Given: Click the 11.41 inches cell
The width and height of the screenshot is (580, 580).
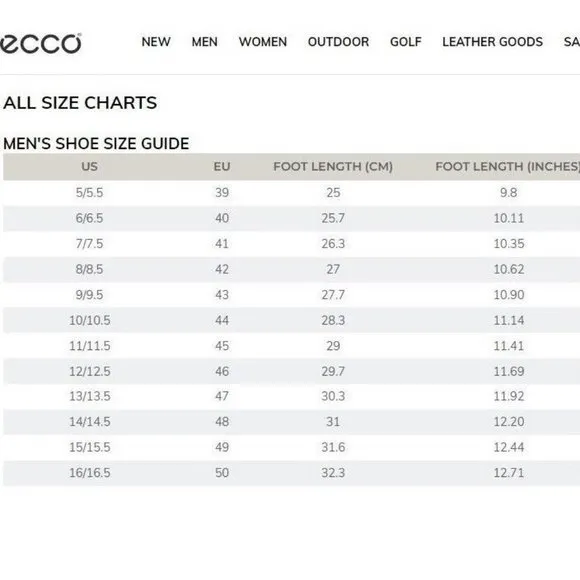Looking at the screenshot, I should pyautogui.click(x=509, y=346).
